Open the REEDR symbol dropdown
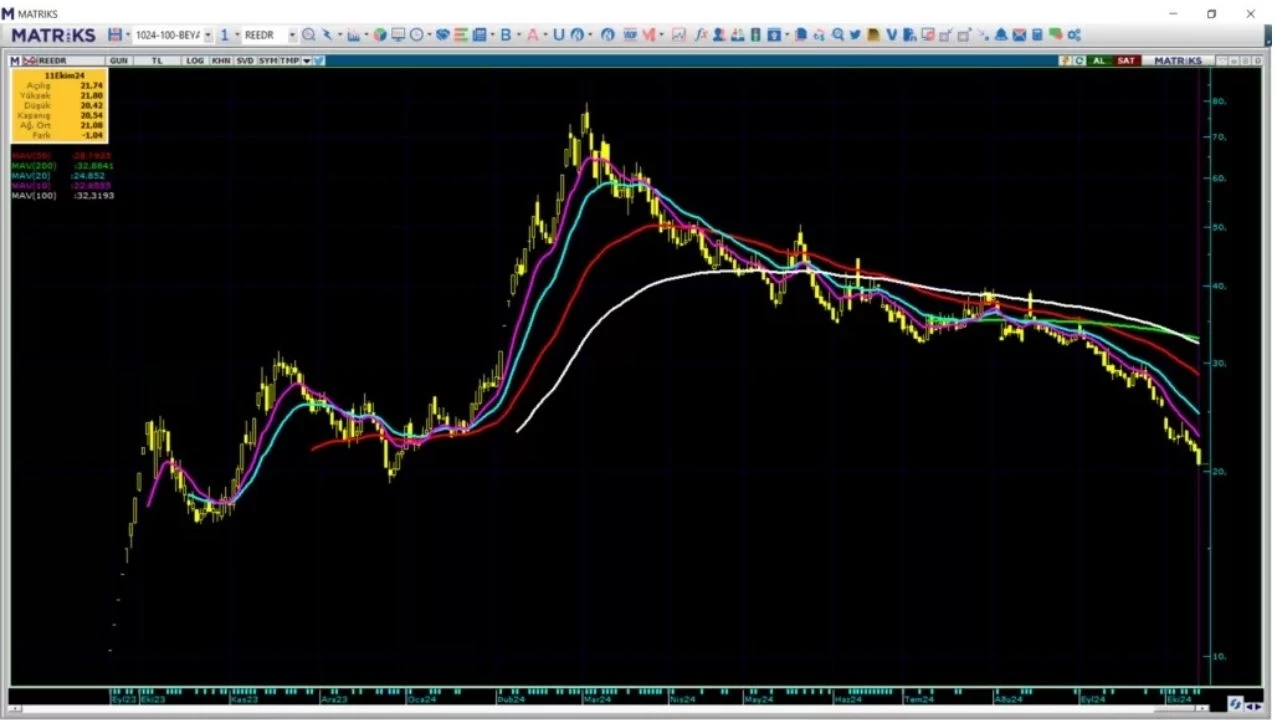1280x720 pixels. pos(292,35)
